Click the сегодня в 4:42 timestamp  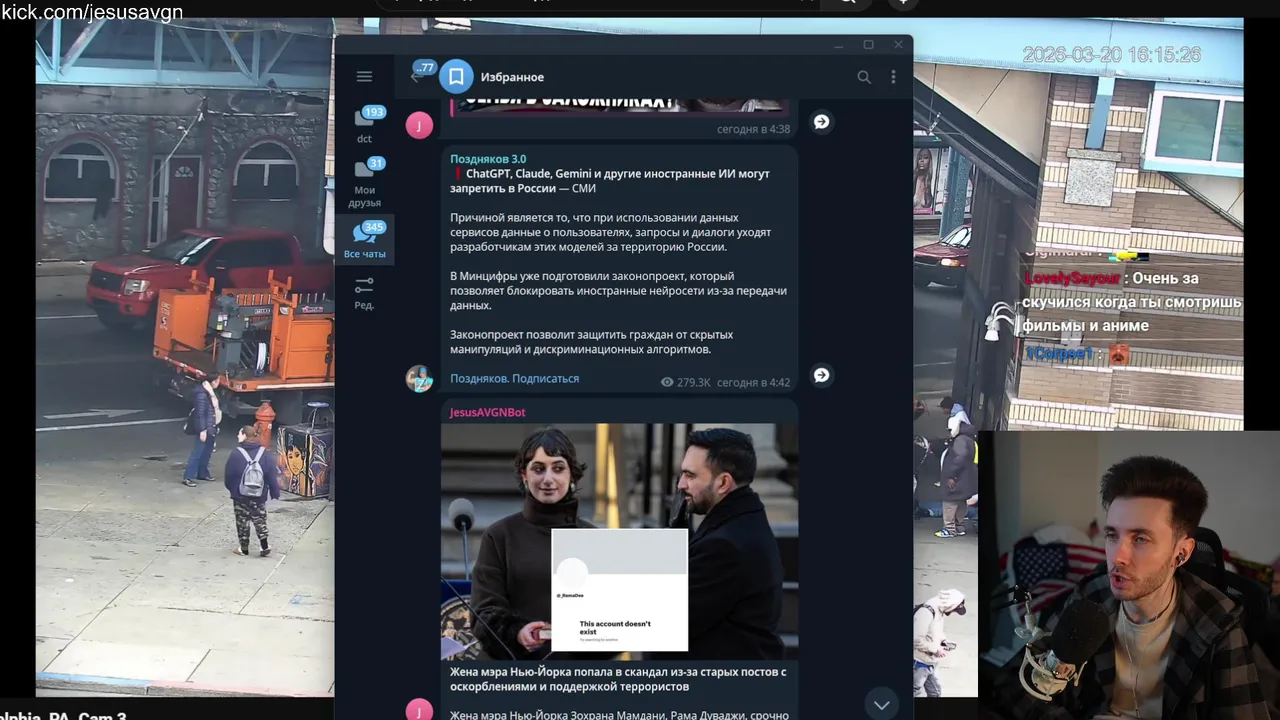(x=753, y=382)
